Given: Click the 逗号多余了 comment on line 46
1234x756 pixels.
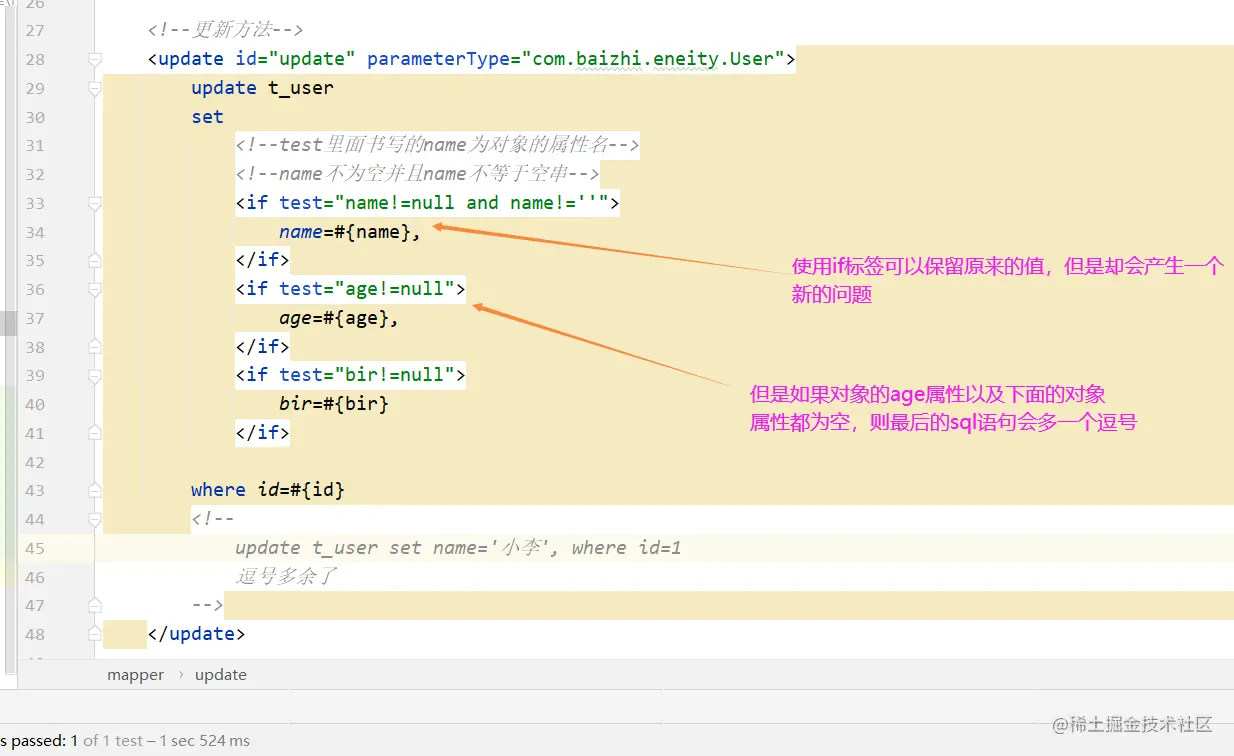Looking at the screenshot, I should point(286,576).
